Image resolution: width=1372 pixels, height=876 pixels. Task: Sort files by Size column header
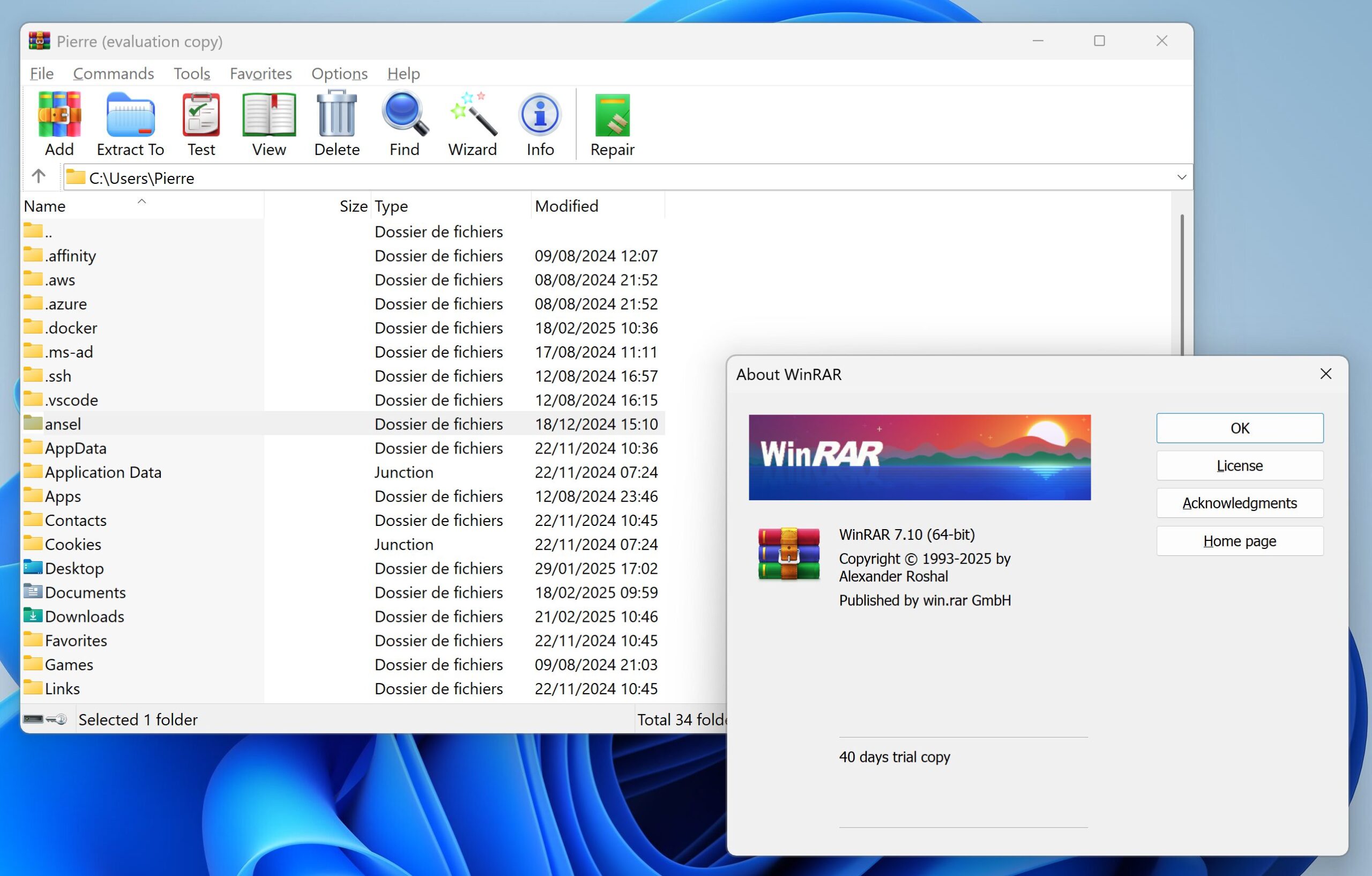(x=317, y=206)
